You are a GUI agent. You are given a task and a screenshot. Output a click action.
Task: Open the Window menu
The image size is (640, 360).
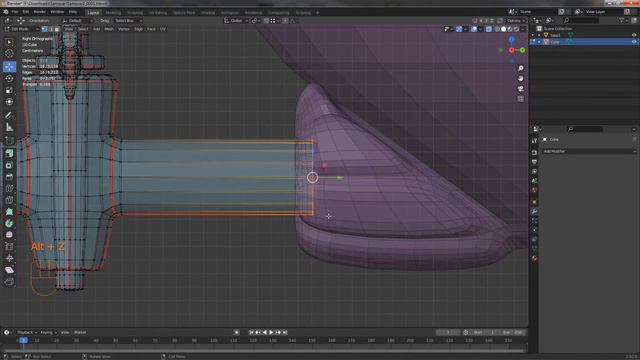click(x=57, y=12)
